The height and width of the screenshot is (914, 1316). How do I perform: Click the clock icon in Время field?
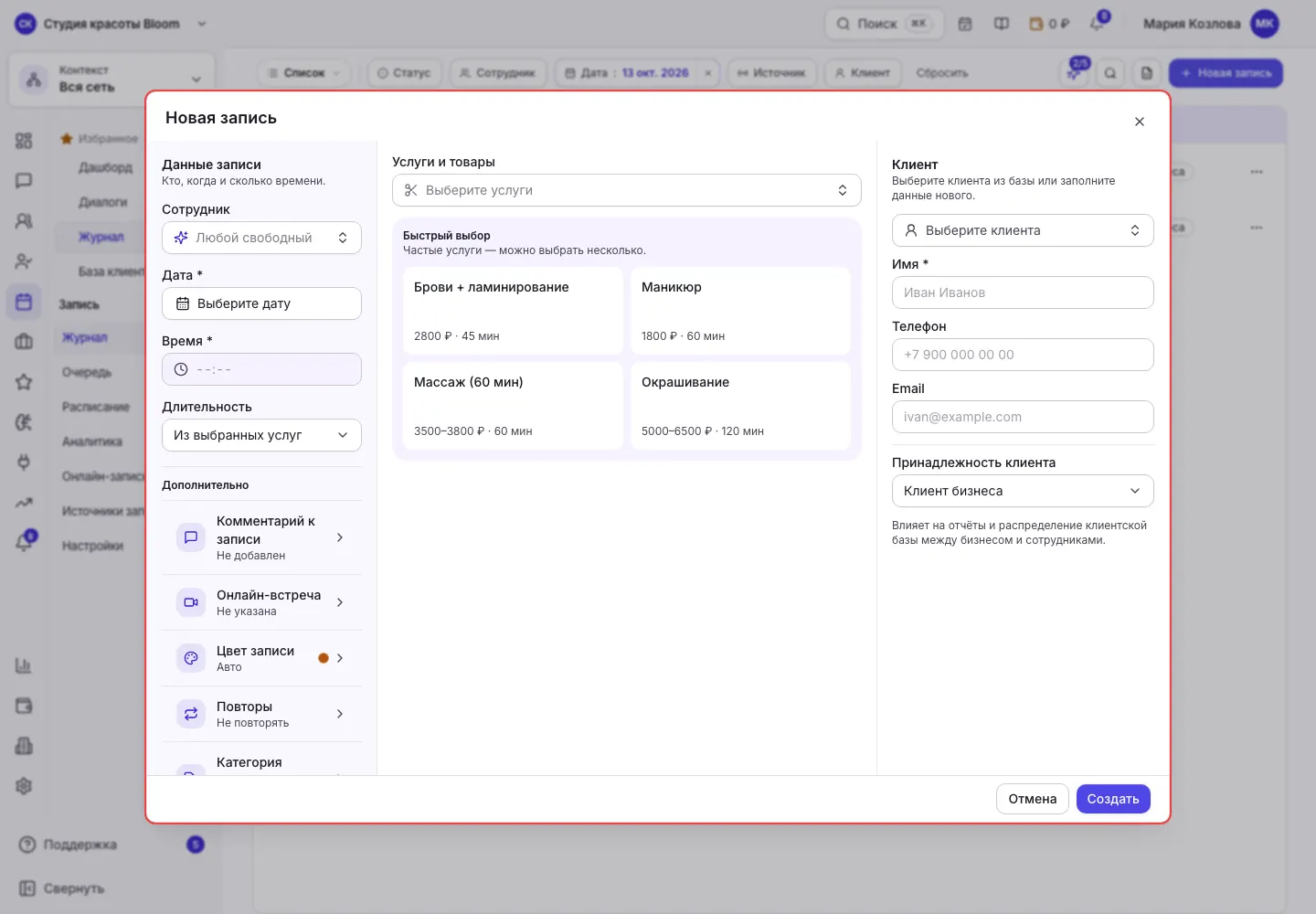(x=181, y=369)
